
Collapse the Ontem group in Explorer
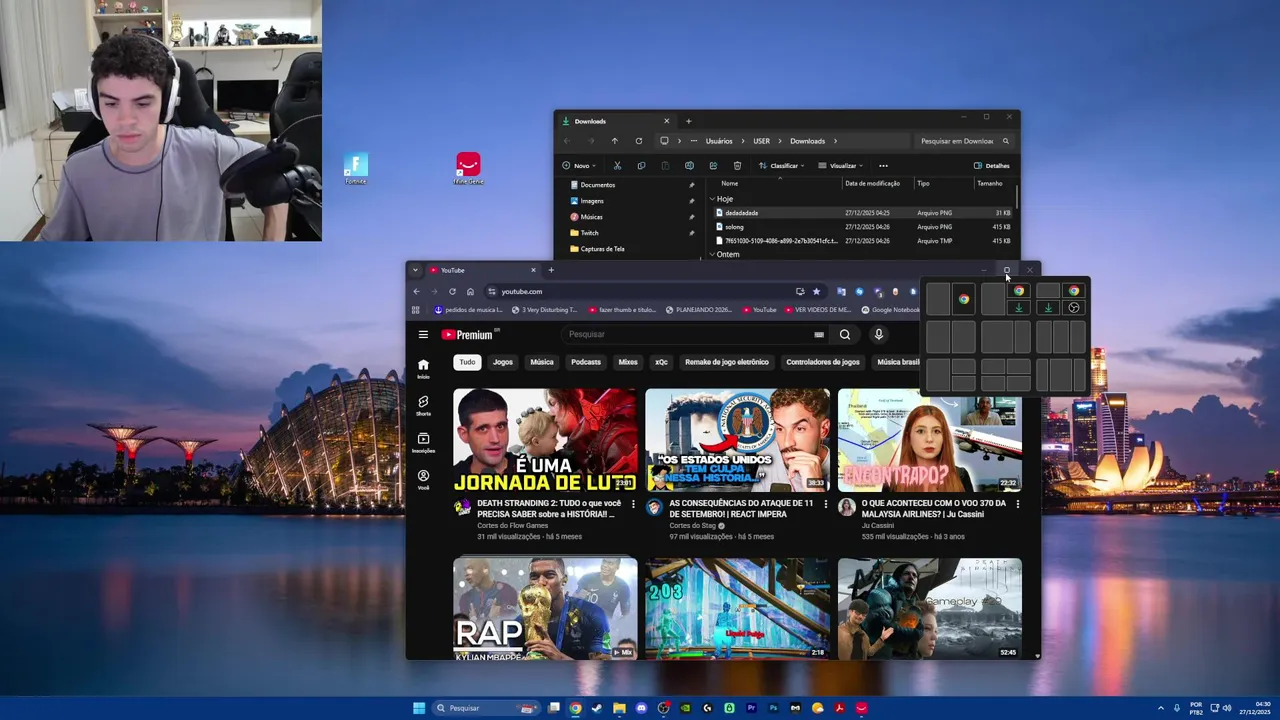point(712,254)
